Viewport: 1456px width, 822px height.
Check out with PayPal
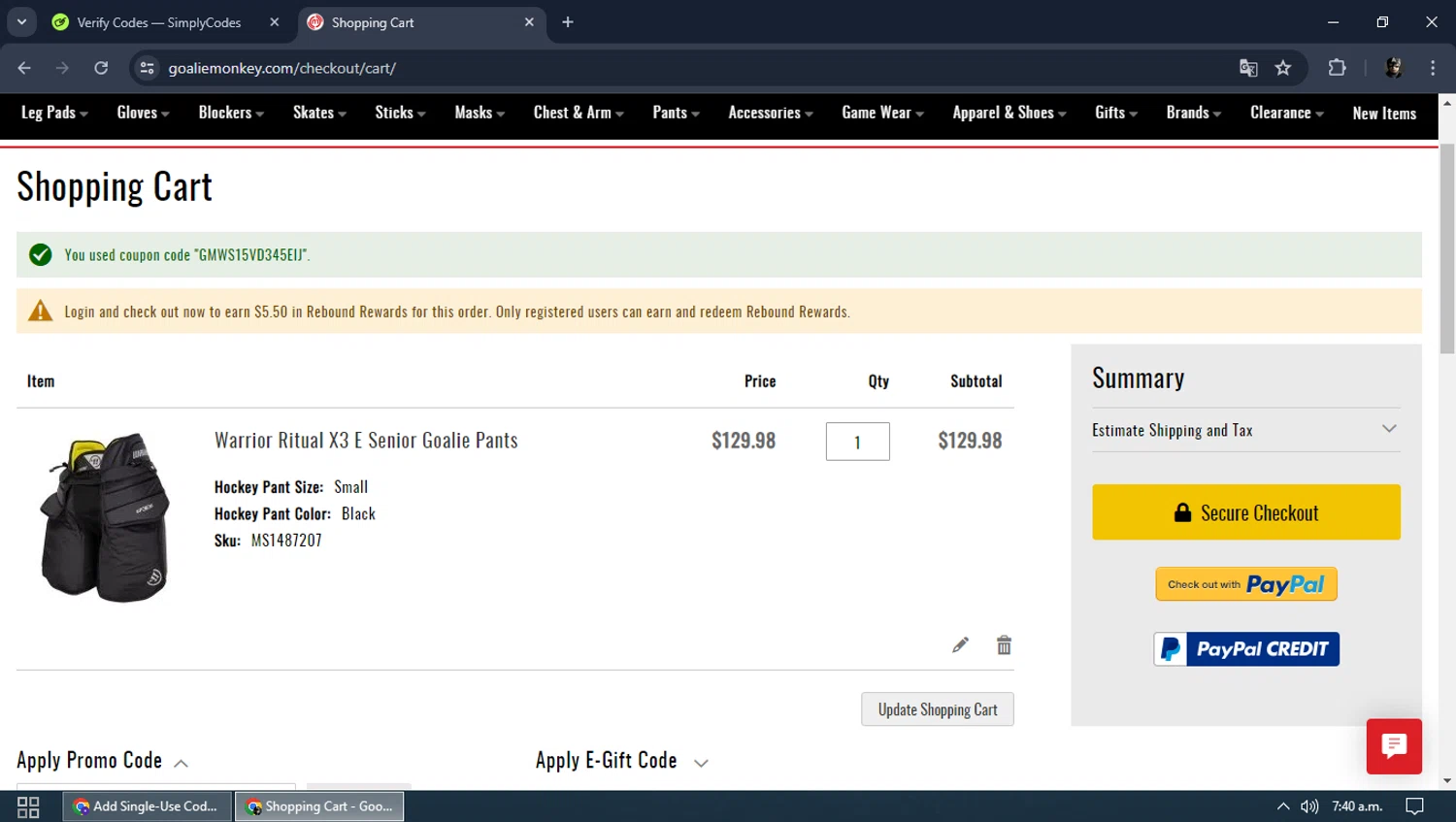tap(1246, 584)
